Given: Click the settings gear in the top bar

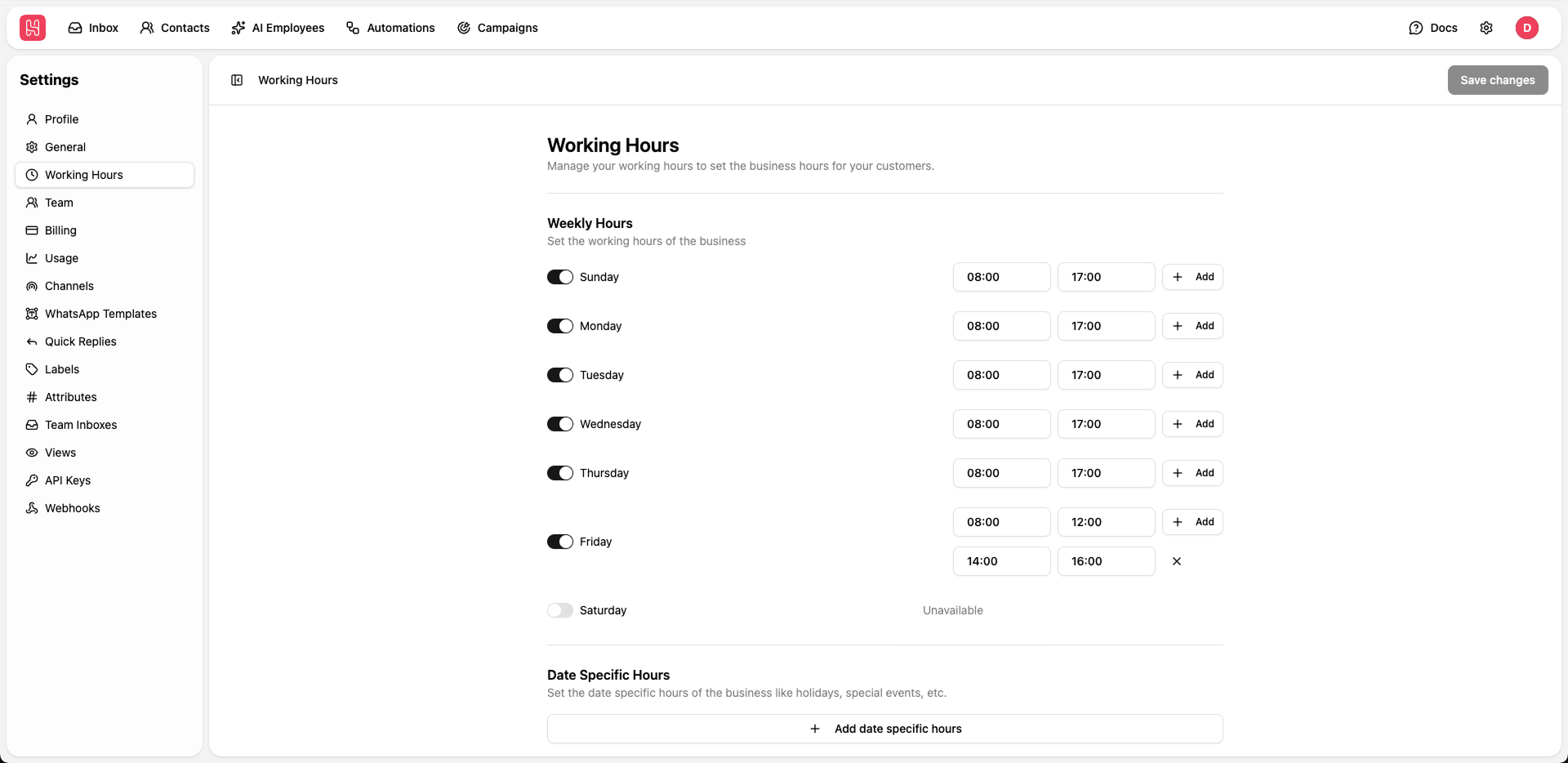Looking at the screenshot, I should [1486, 27].
